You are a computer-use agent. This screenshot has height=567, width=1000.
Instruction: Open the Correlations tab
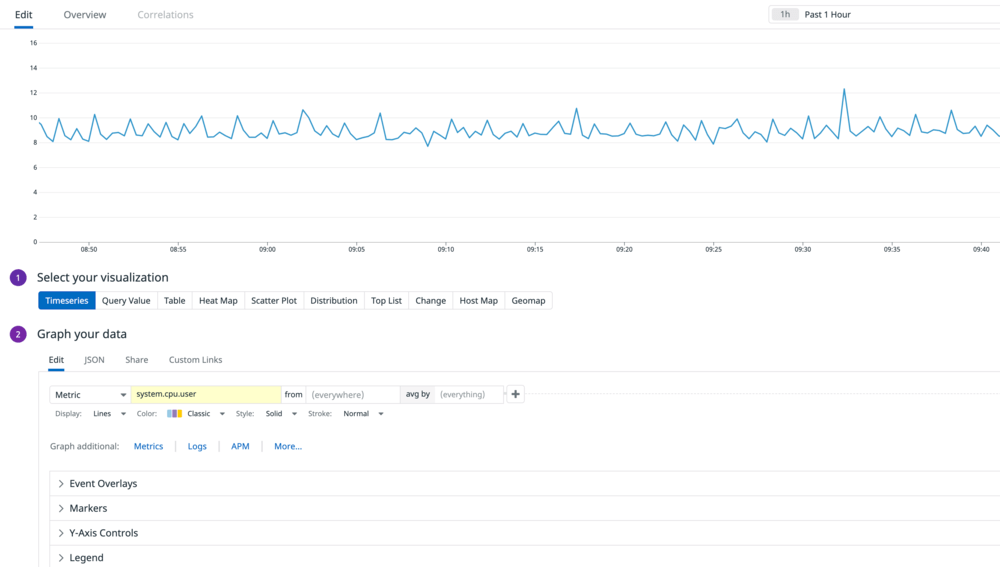click(165, 15)
